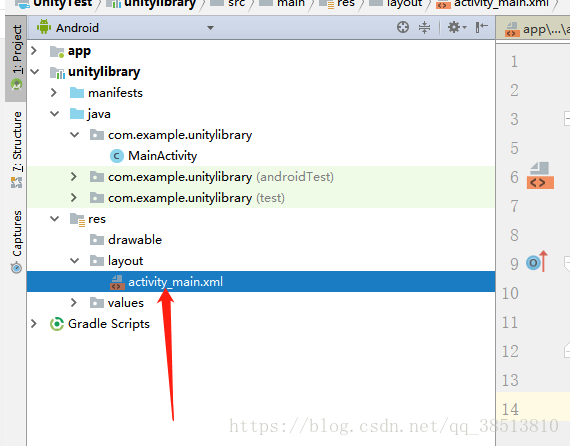Click the layout breadcrumb
570x446 pixels.
[x=396, y=4]
